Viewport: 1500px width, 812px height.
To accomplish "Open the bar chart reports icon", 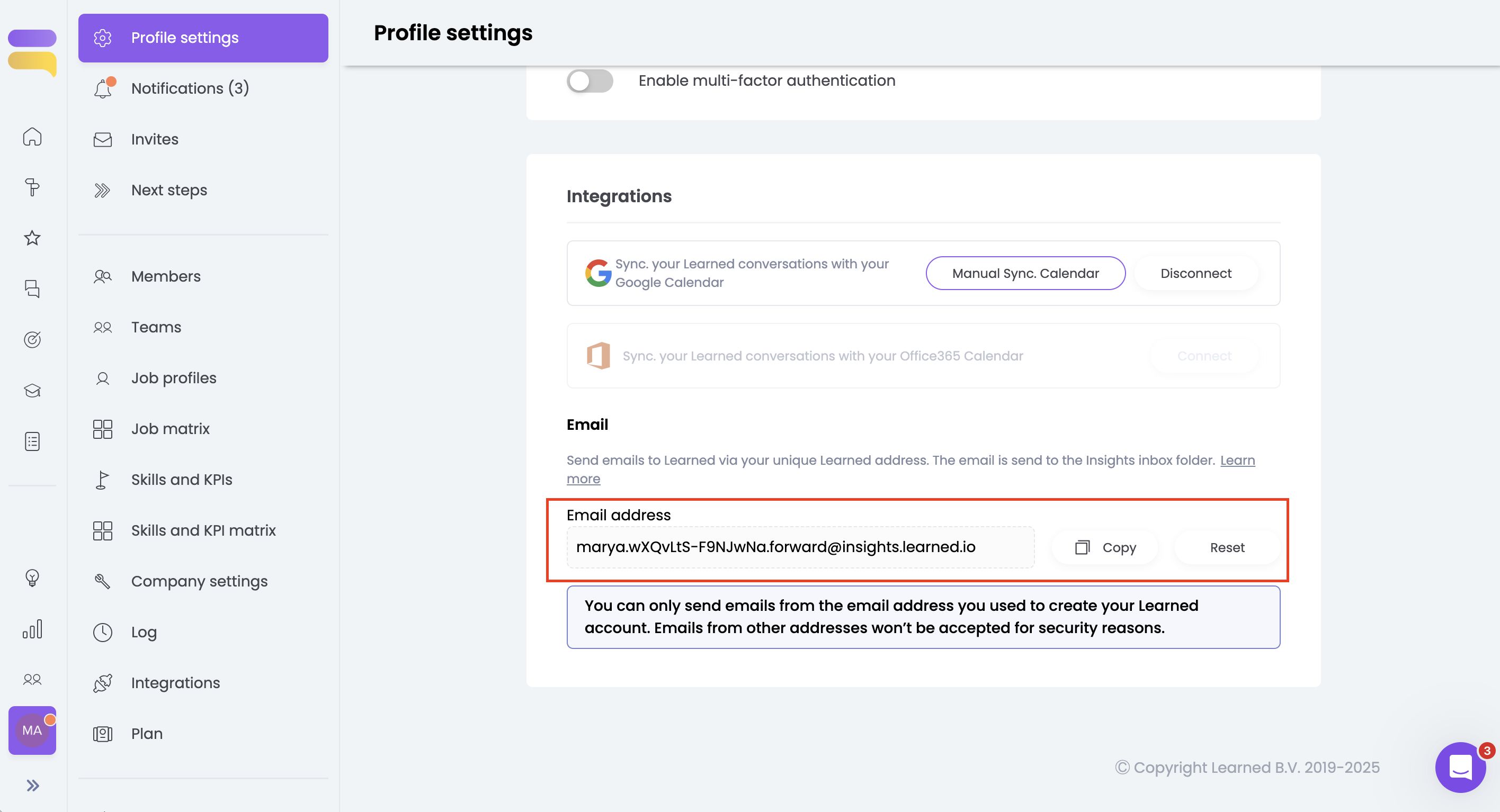I will [32, 629].
